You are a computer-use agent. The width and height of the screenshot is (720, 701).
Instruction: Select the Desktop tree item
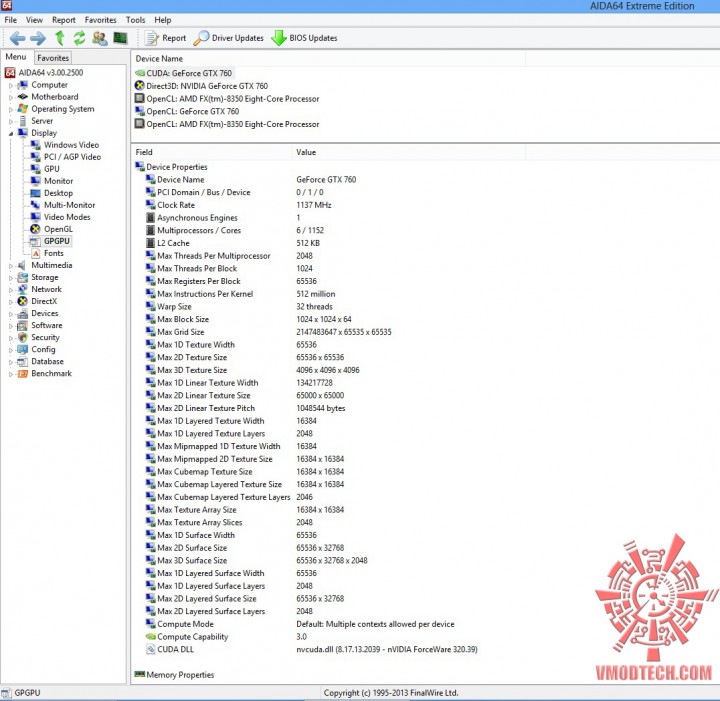(58, 193)
